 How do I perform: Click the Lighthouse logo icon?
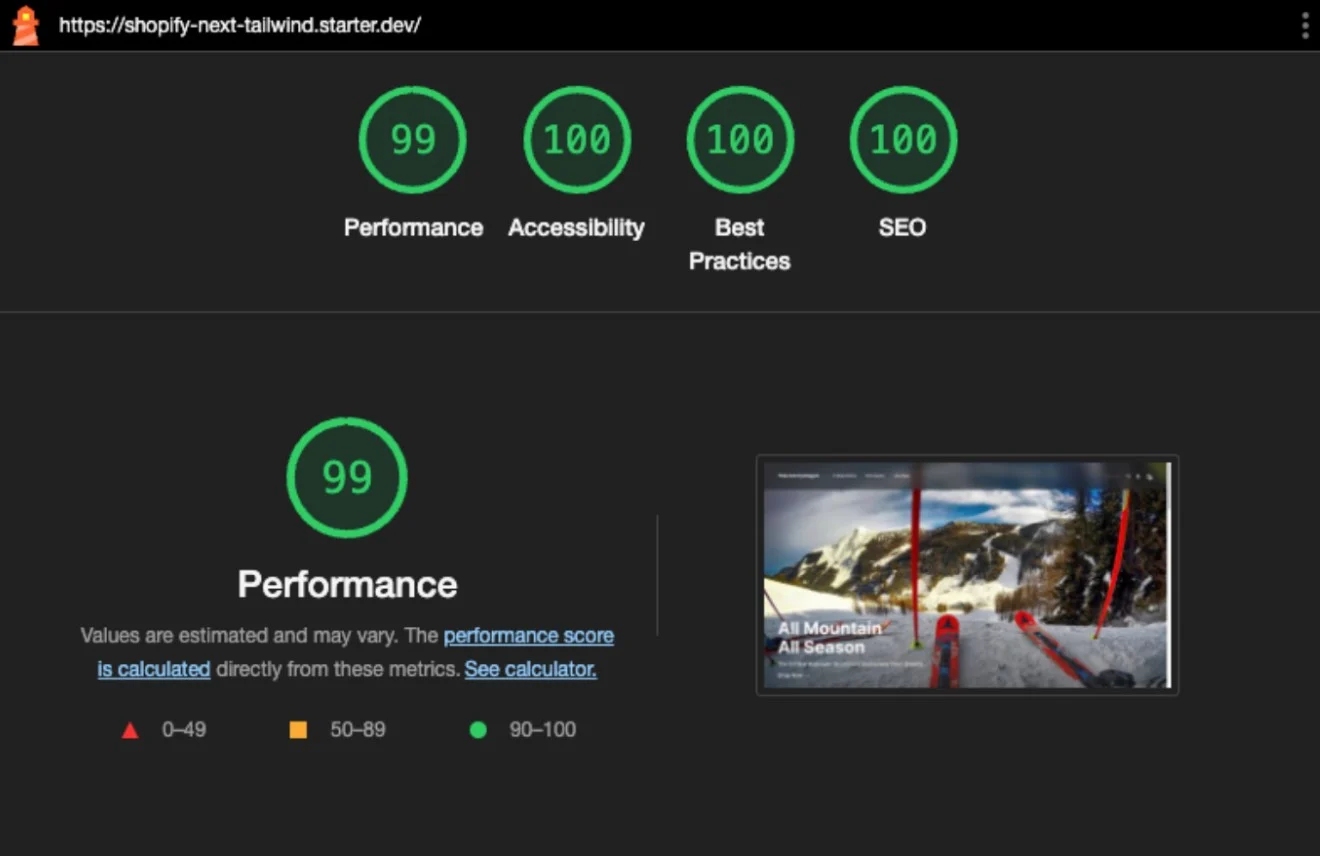pyautogui.click(x=24, y=25)
